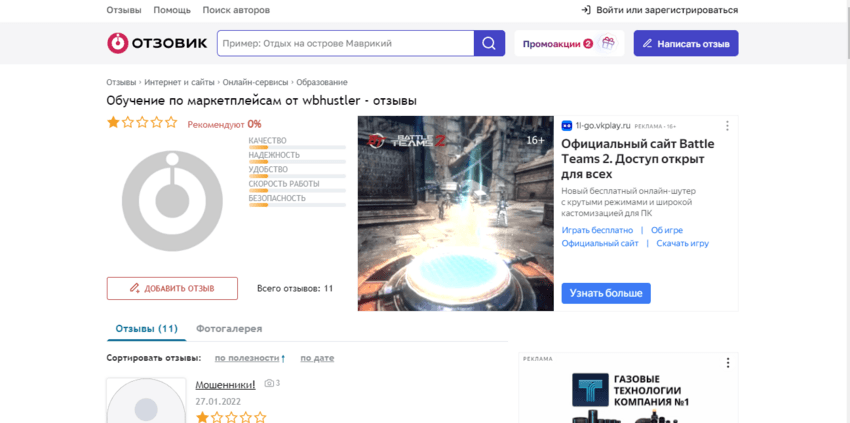The width and height of the screenshot is (850, 423).
Task: Click Войти или зарегистрироваться
Action: point(667,10)
